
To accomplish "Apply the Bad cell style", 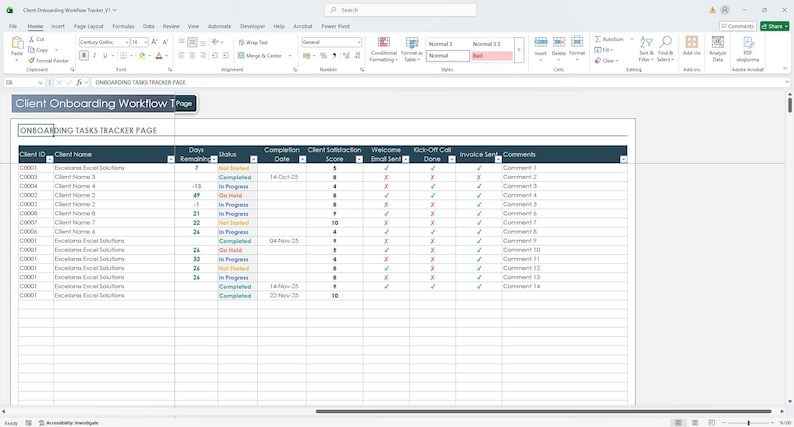I will [x=491, y=56].
